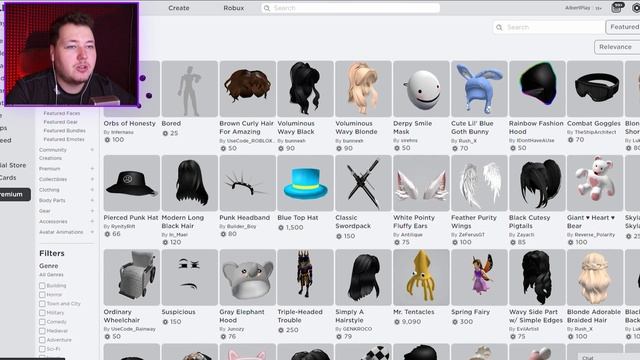This screenshot has width=640, height=360.
Task: Open the Voluminous Wavy Blonde image
Action: 363,89
